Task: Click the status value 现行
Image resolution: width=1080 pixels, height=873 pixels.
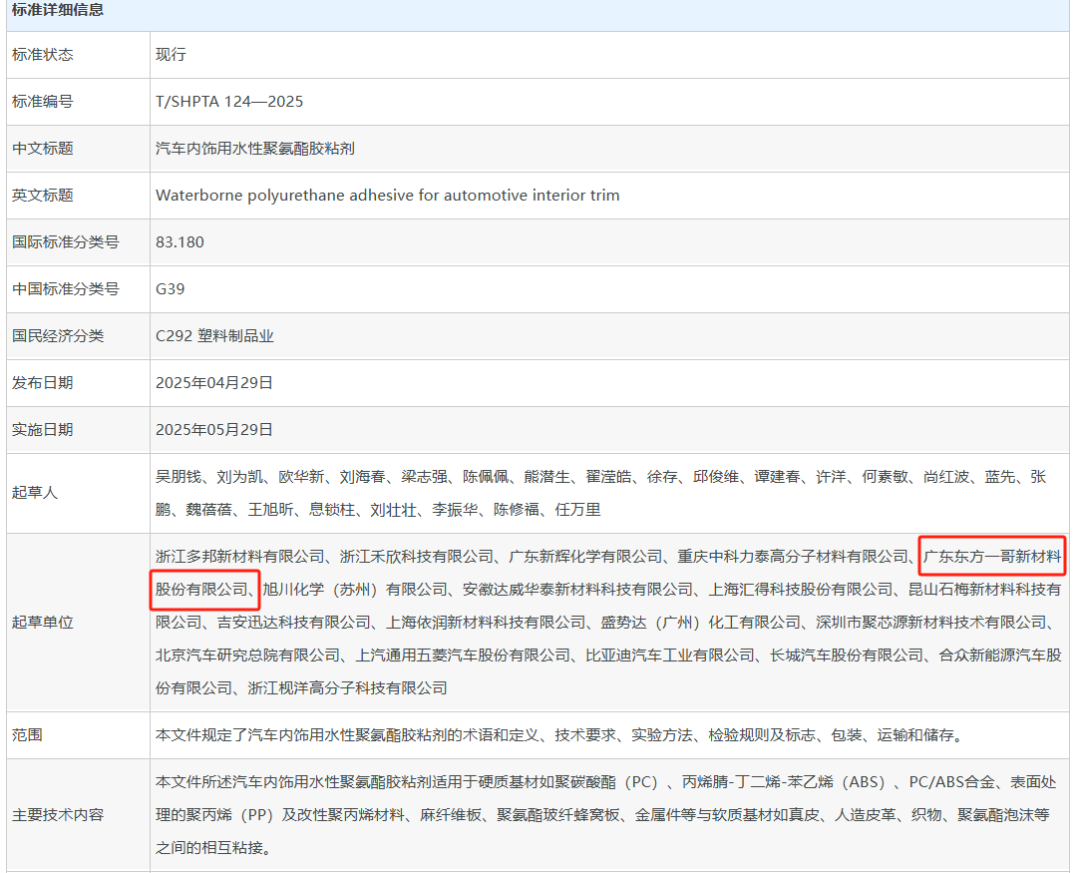Action: tap(170, 55)
